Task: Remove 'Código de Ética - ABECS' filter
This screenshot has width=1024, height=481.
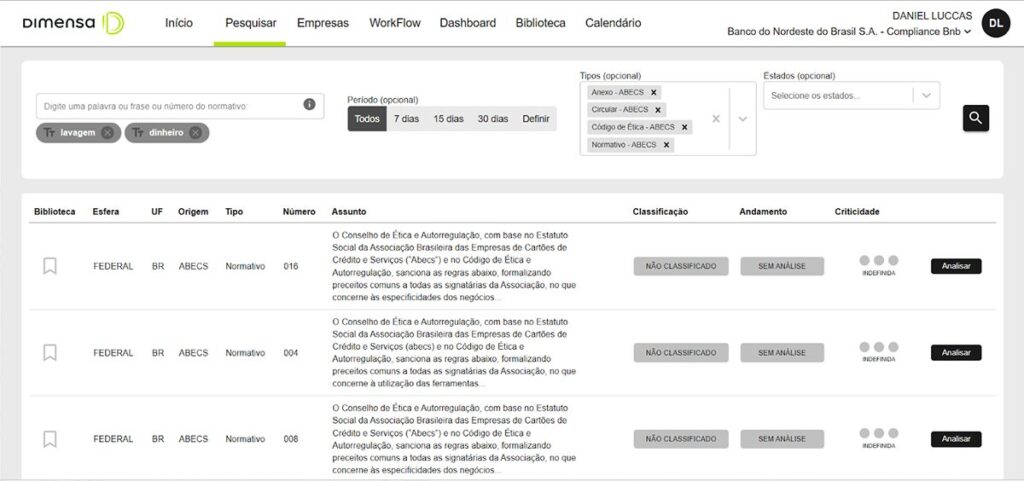Action: click(685, 127)
